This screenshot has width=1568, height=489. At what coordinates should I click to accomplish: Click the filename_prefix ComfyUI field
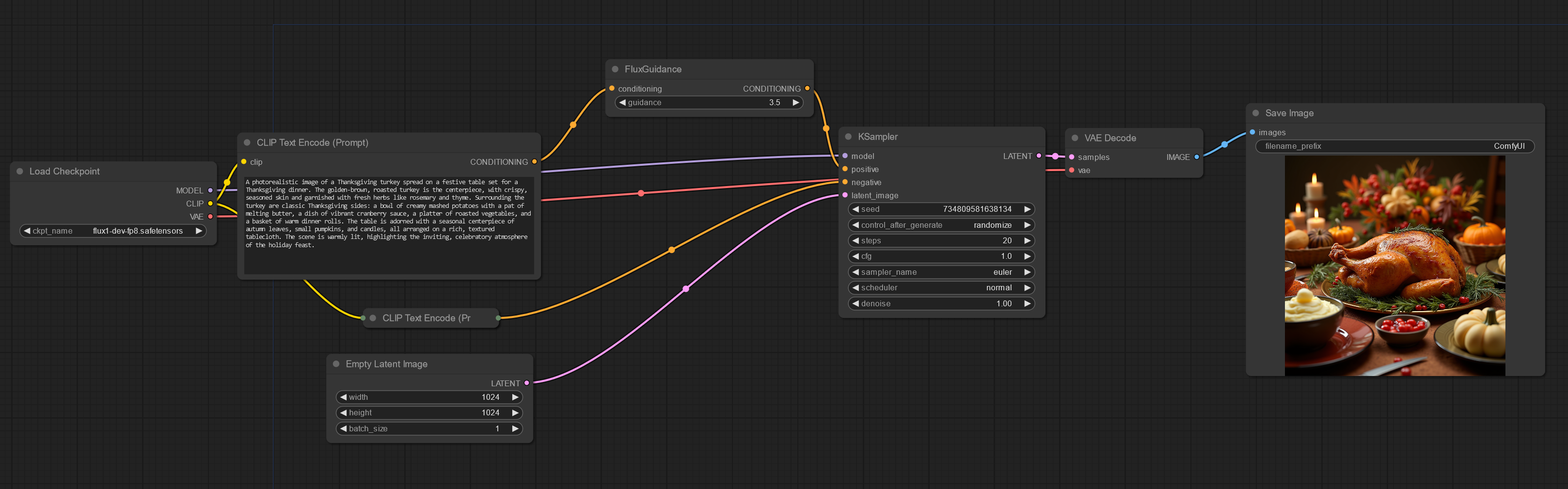[1394, 146]
